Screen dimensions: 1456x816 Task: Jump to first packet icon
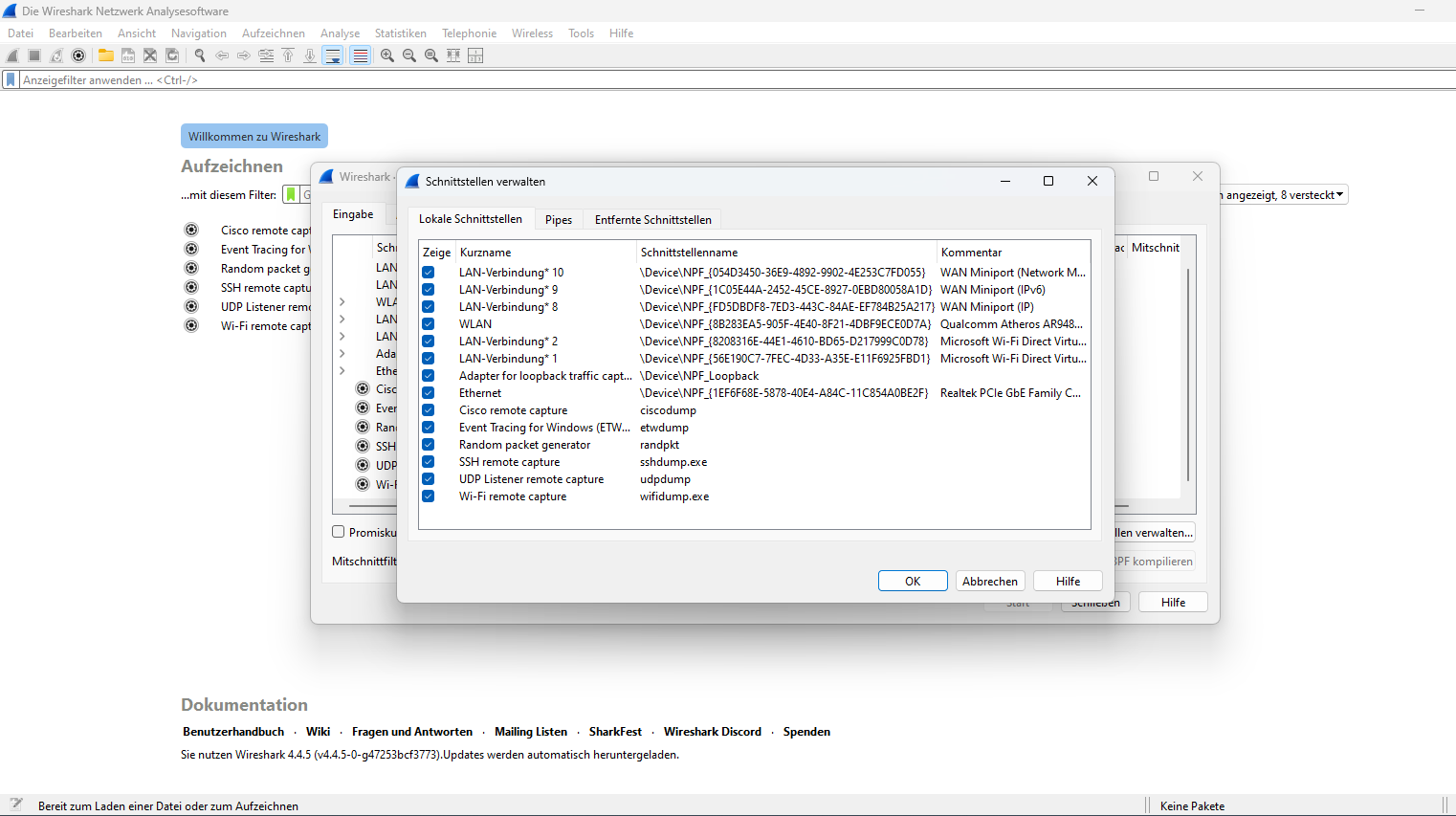(x=288, y=55)
